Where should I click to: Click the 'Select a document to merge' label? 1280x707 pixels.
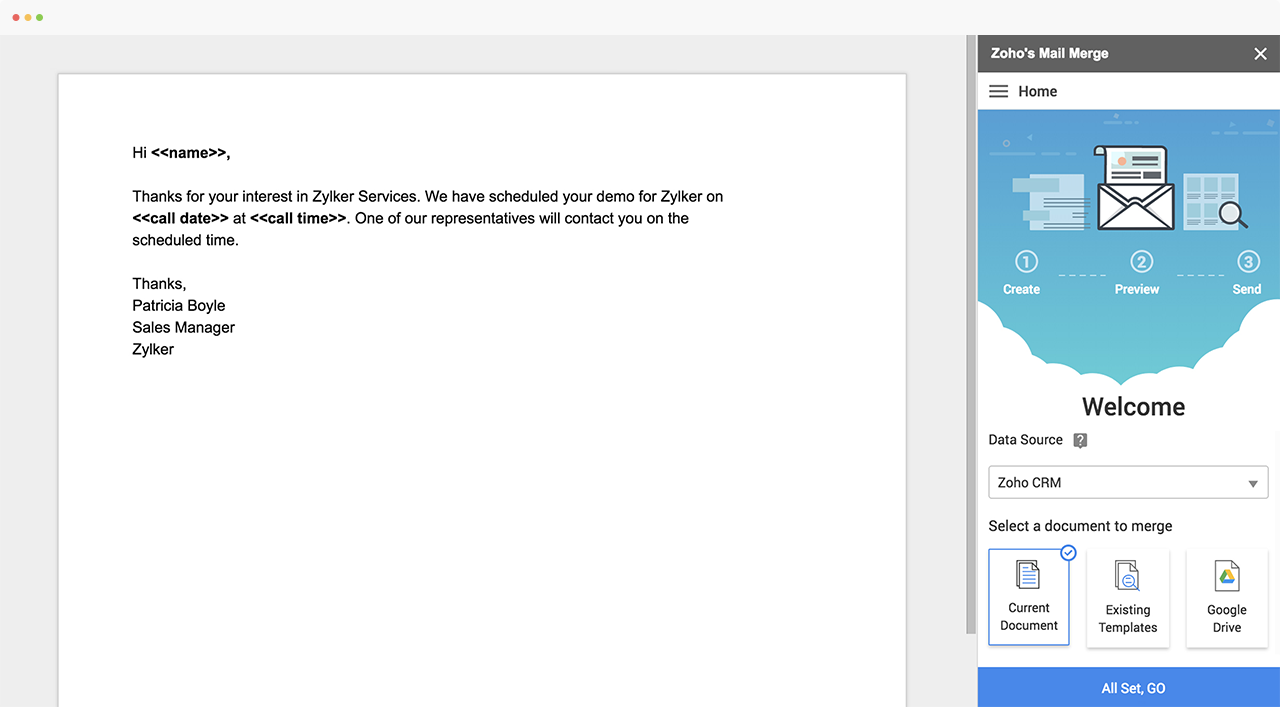[1080, 526]
